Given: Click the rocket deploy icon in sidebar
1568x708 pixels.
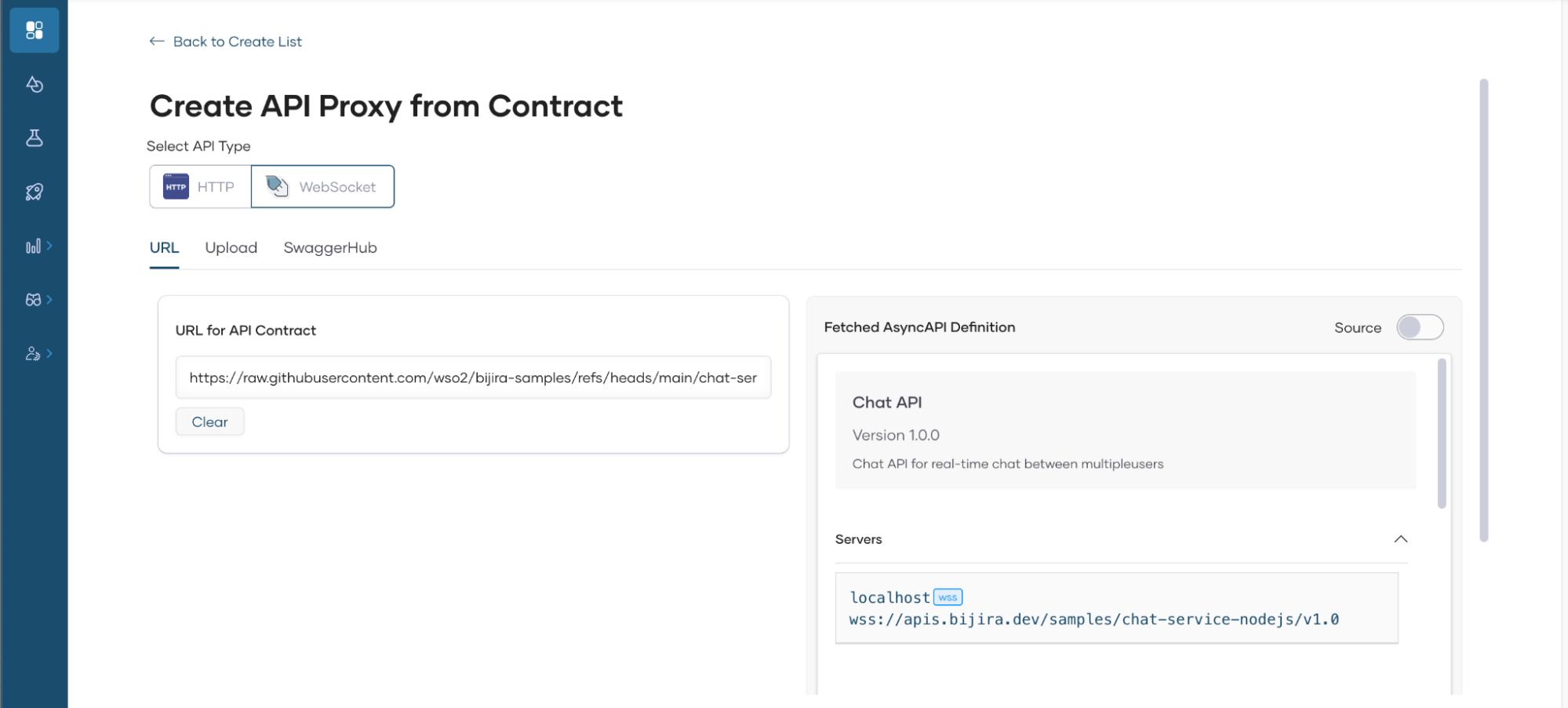Looking at the screenshot, I should coord(35,192).
